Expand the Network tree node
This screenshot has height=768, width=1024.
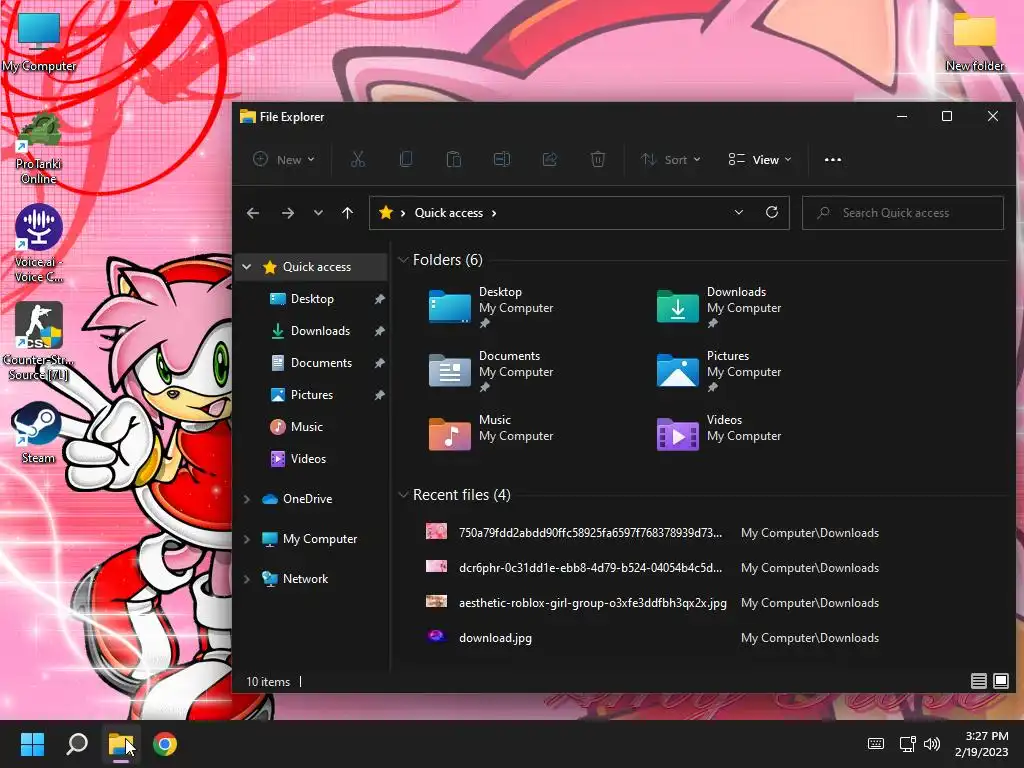[247, 579]
